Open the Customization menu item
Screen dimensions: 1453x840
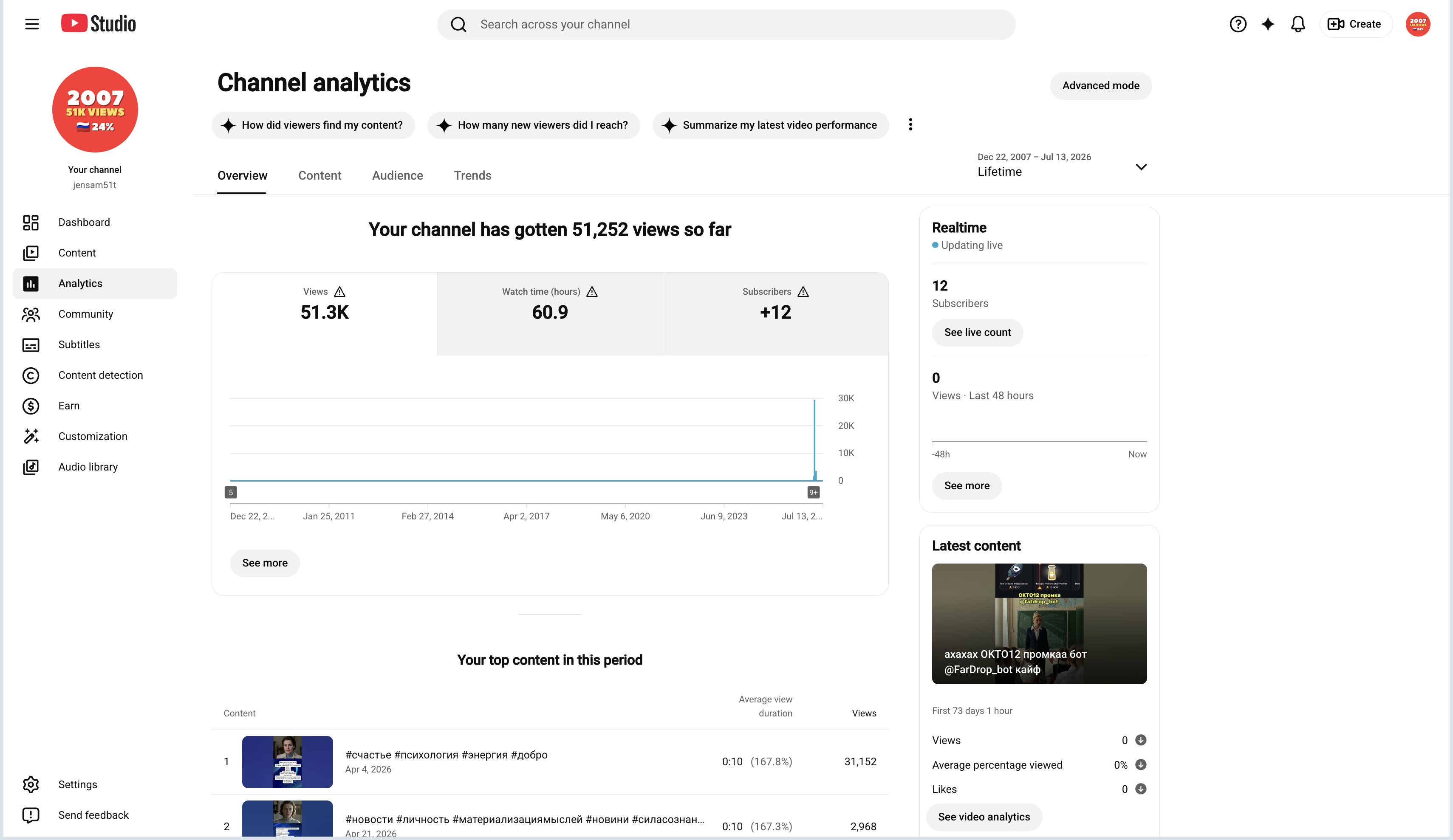pyautogui.click(x=95, y=437)
